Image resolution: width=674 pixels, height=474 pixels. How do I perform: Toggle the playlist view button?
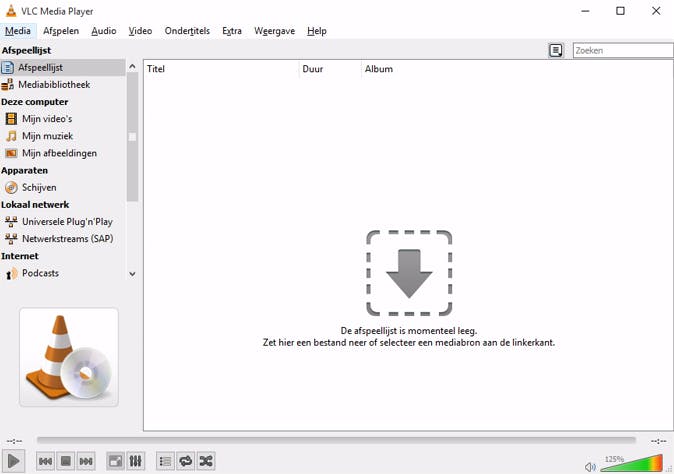click(165, 462)
